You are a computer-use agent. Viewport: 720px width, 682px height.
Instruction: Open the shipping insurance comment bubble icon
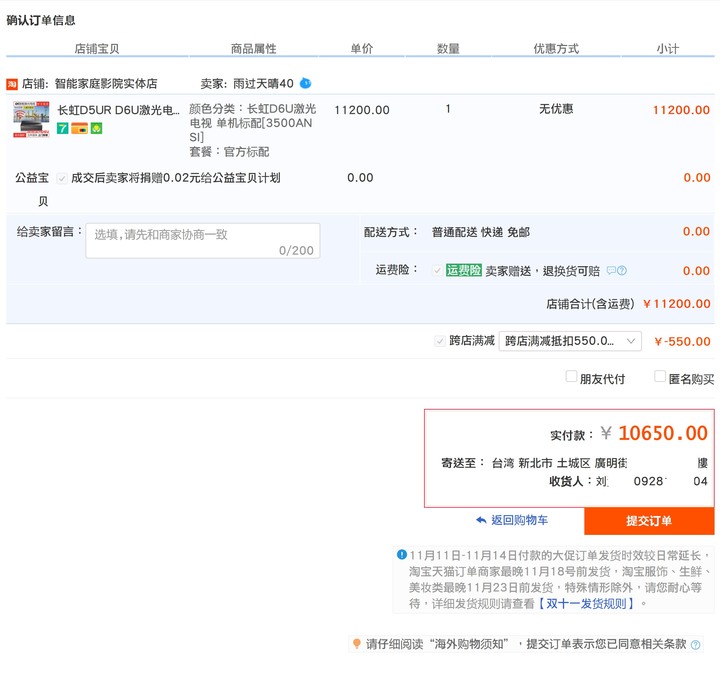click(x=611, y=270)
